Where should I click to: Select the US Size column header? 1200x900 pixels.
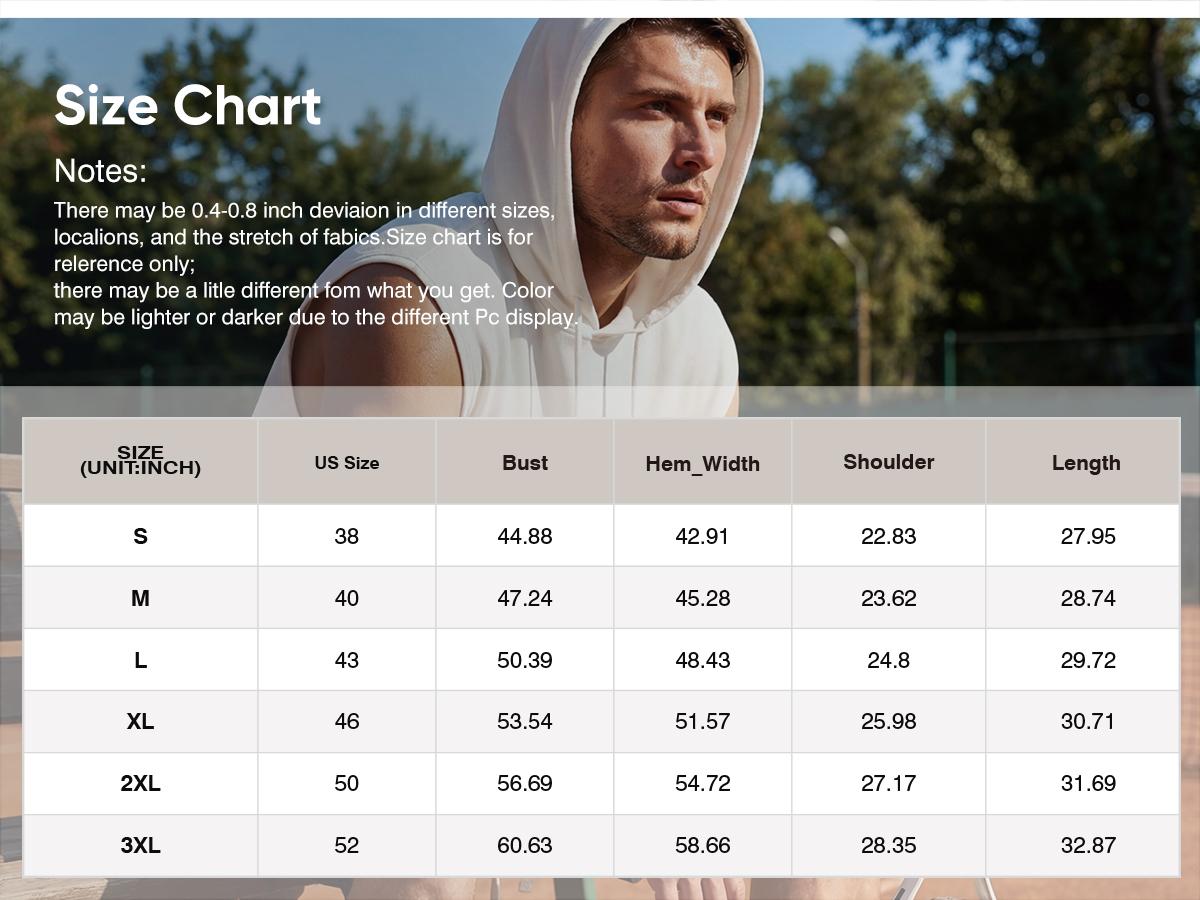click(346, 463)
